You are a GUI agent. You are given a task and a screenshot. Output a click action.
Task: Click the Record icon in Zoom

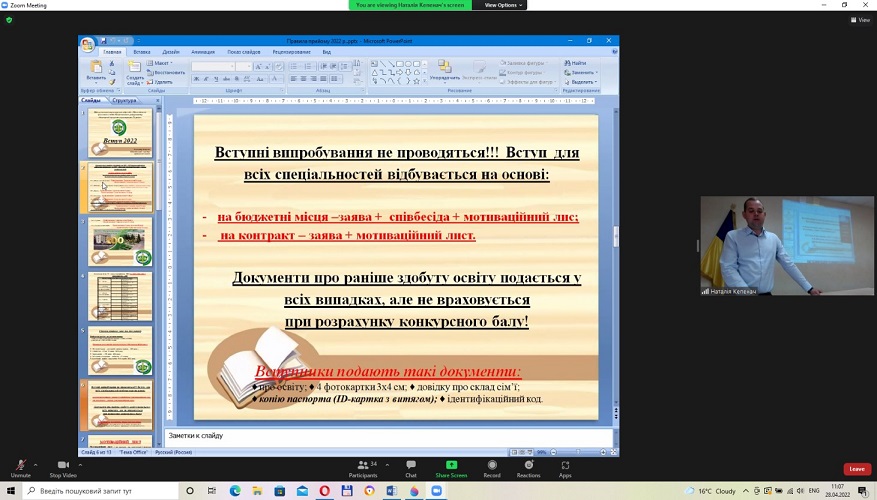pyautogui.click(x=492, y=465)
